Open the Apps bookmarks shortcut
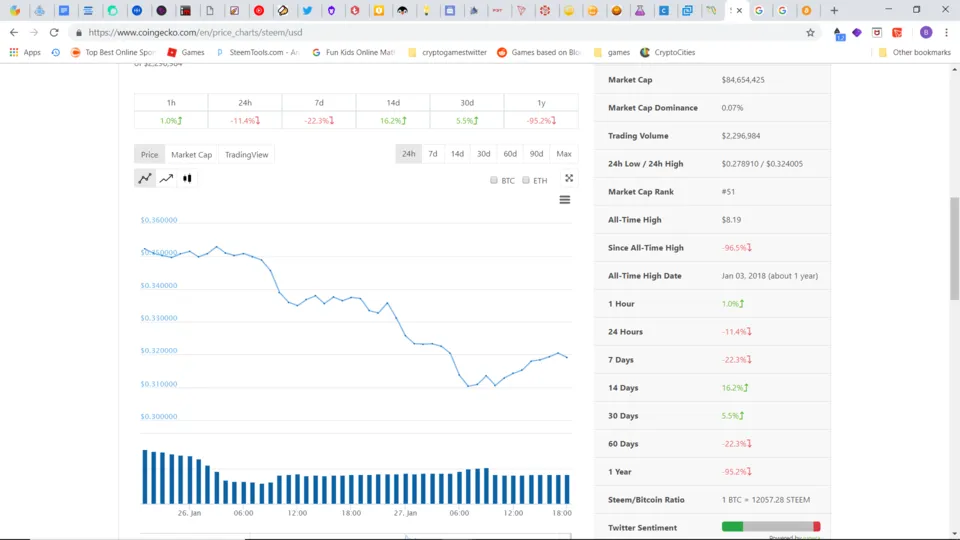Screen dimensions: 960x540 (x=25, y=53)
